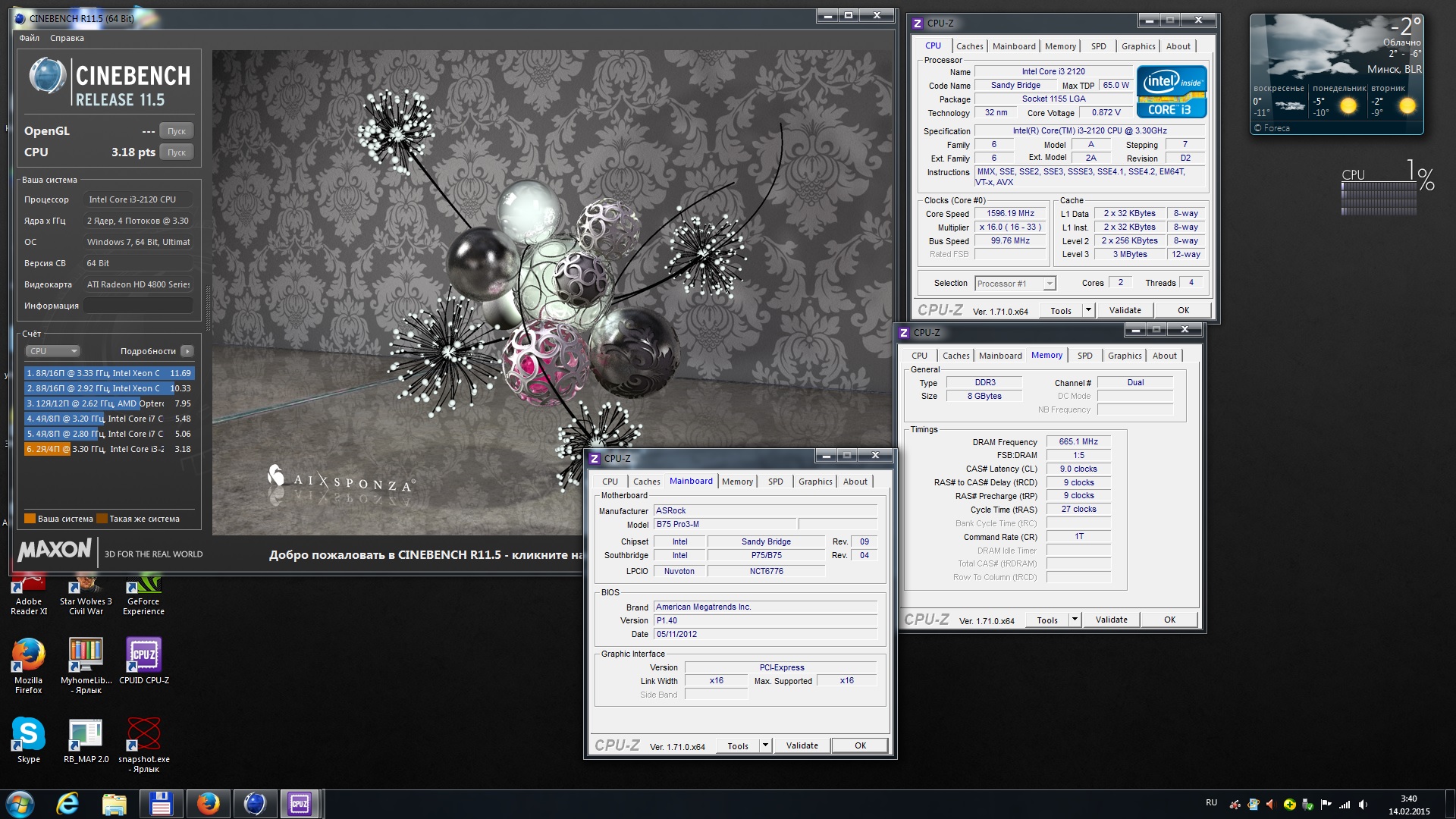This screenshot has height=819, width=1456.
Task: Click Tools button in Mainboard CPU-Z window
Action: 738,746
